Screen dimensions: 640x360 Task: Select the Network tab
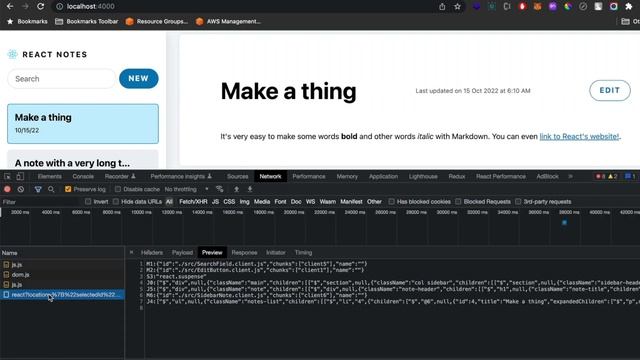click(x=270, y=176)
